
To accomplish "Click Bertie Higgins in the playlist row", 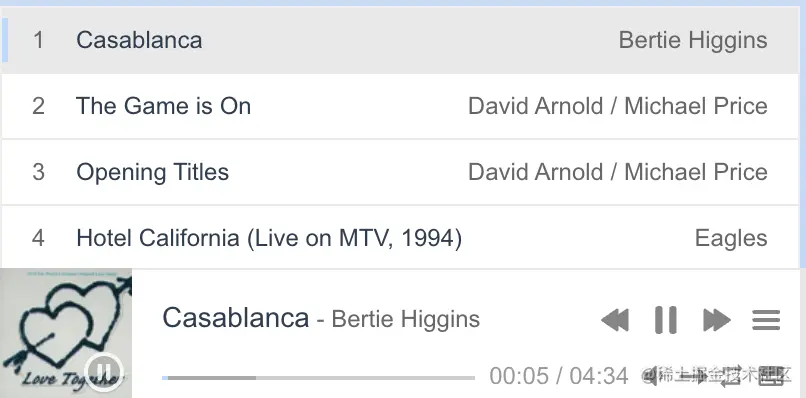I will [693, 40].
